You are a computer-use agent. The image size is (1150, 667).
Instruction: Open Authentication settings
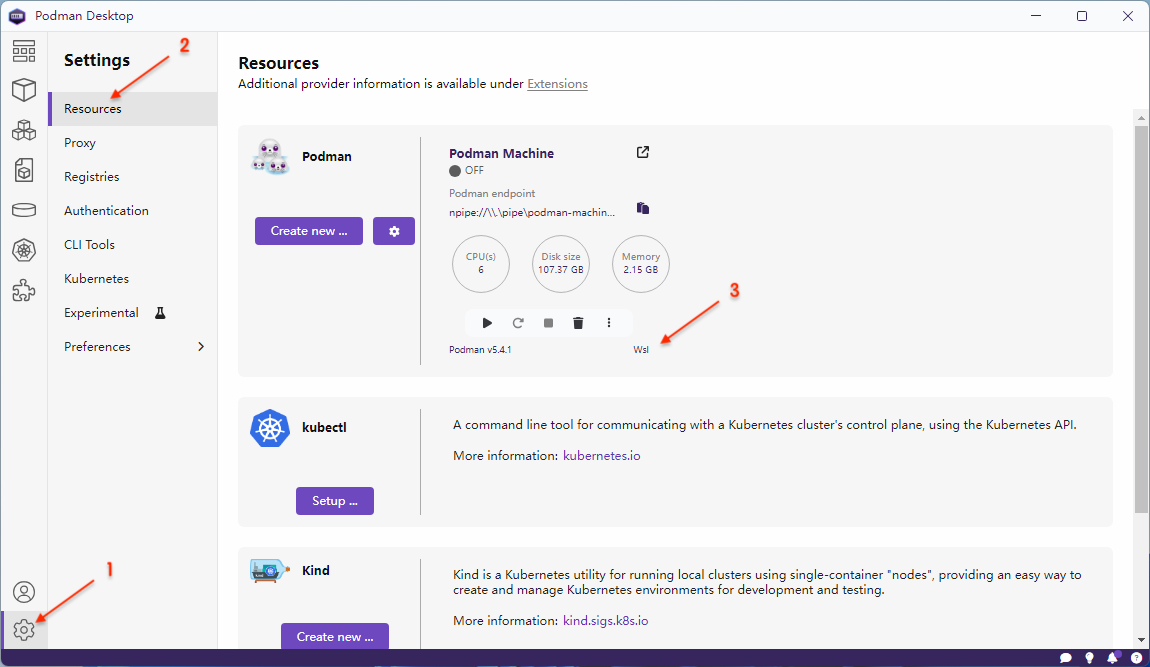[133, 211]
